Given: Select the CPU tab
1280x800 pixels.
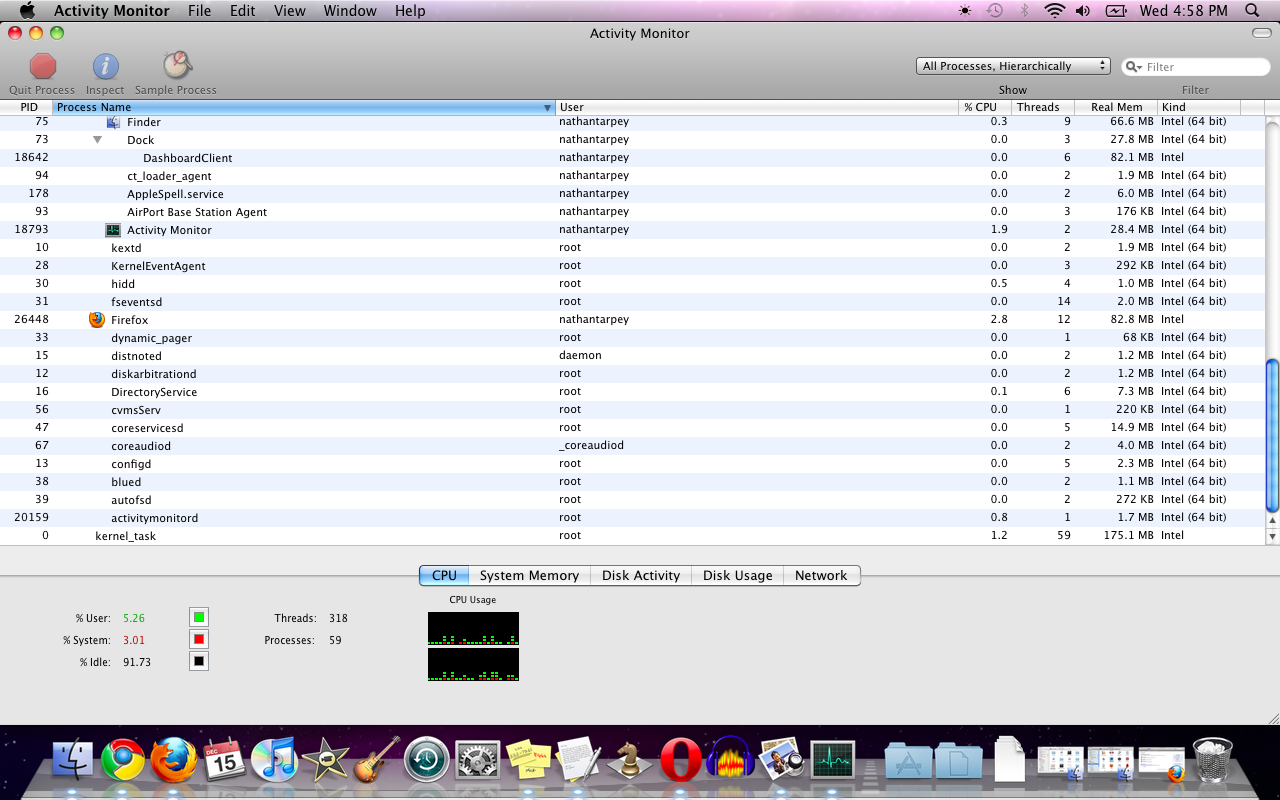Looking at the screenshot, I should point(444,575).
